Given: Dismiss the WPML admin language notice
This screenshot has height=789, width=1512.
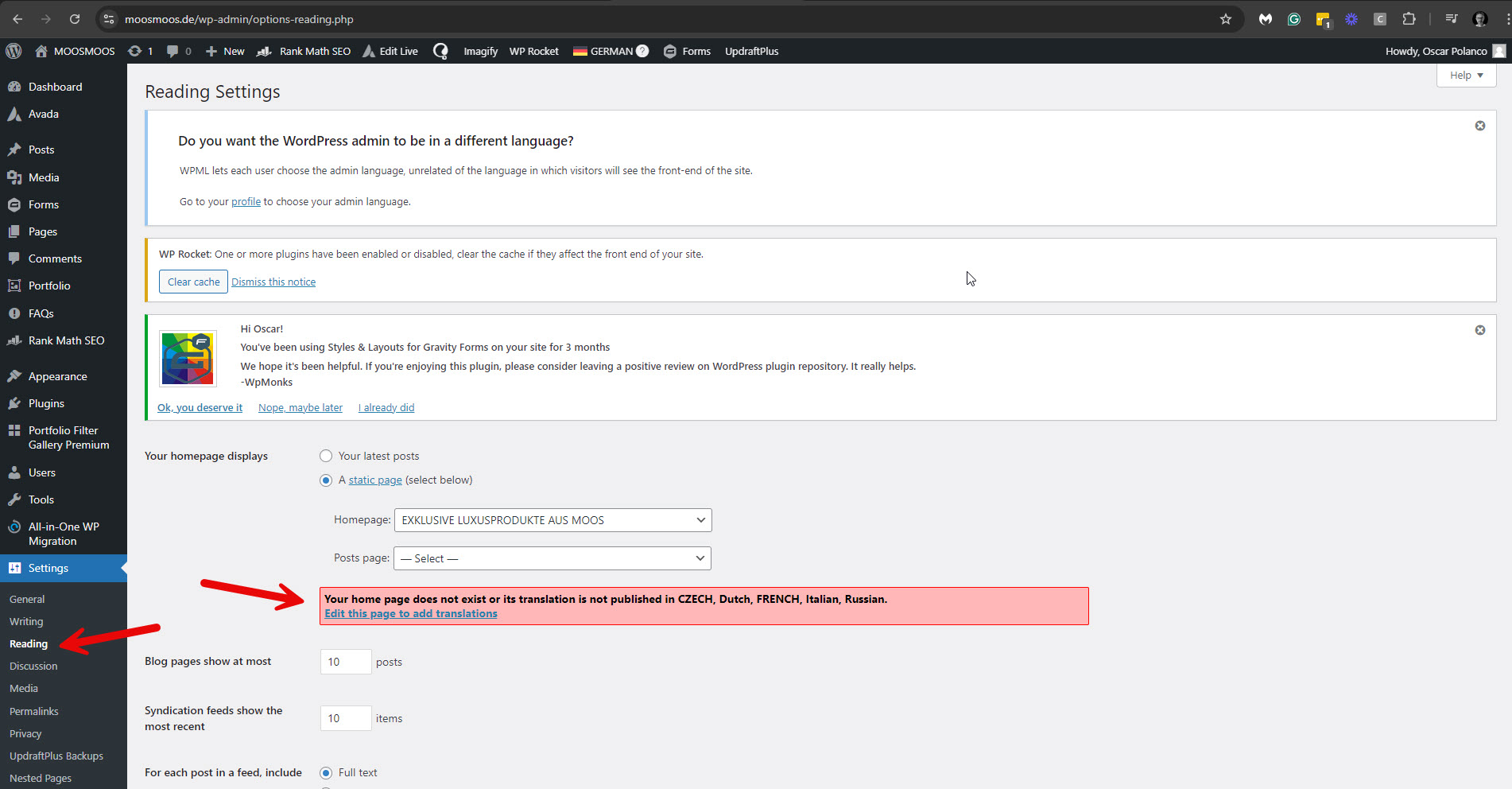Looking at the screenshot, I should coord(1479,126).
